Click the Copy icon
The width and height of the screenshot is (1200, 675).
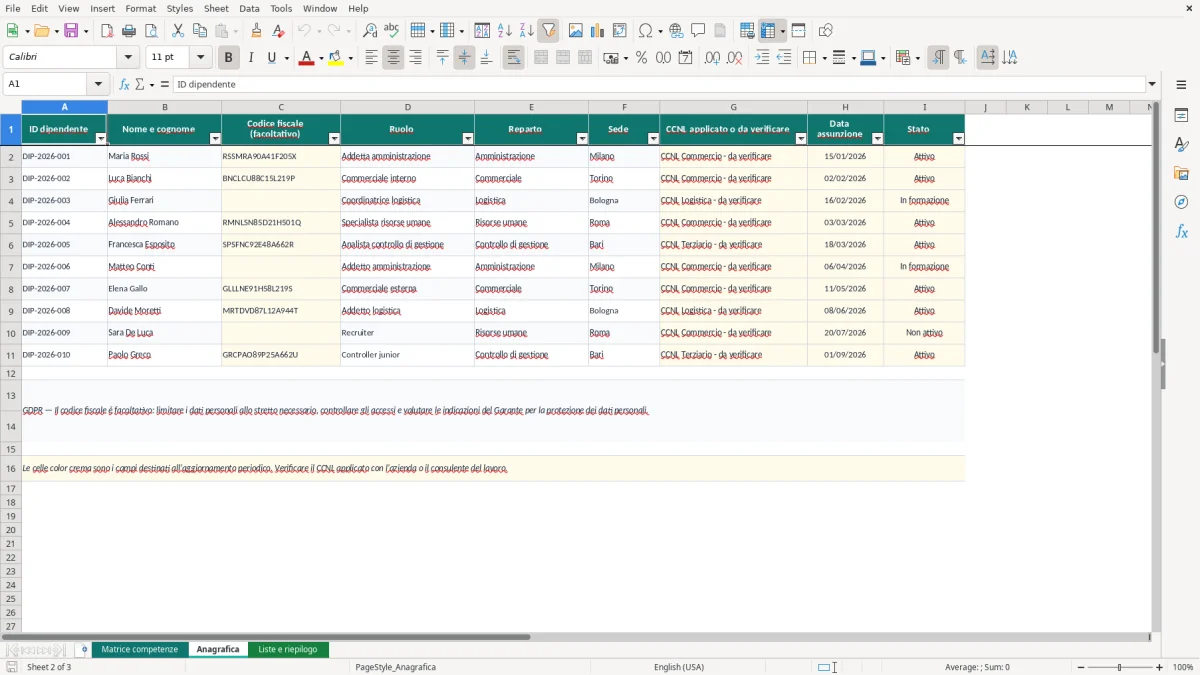(x=200, y=31)
